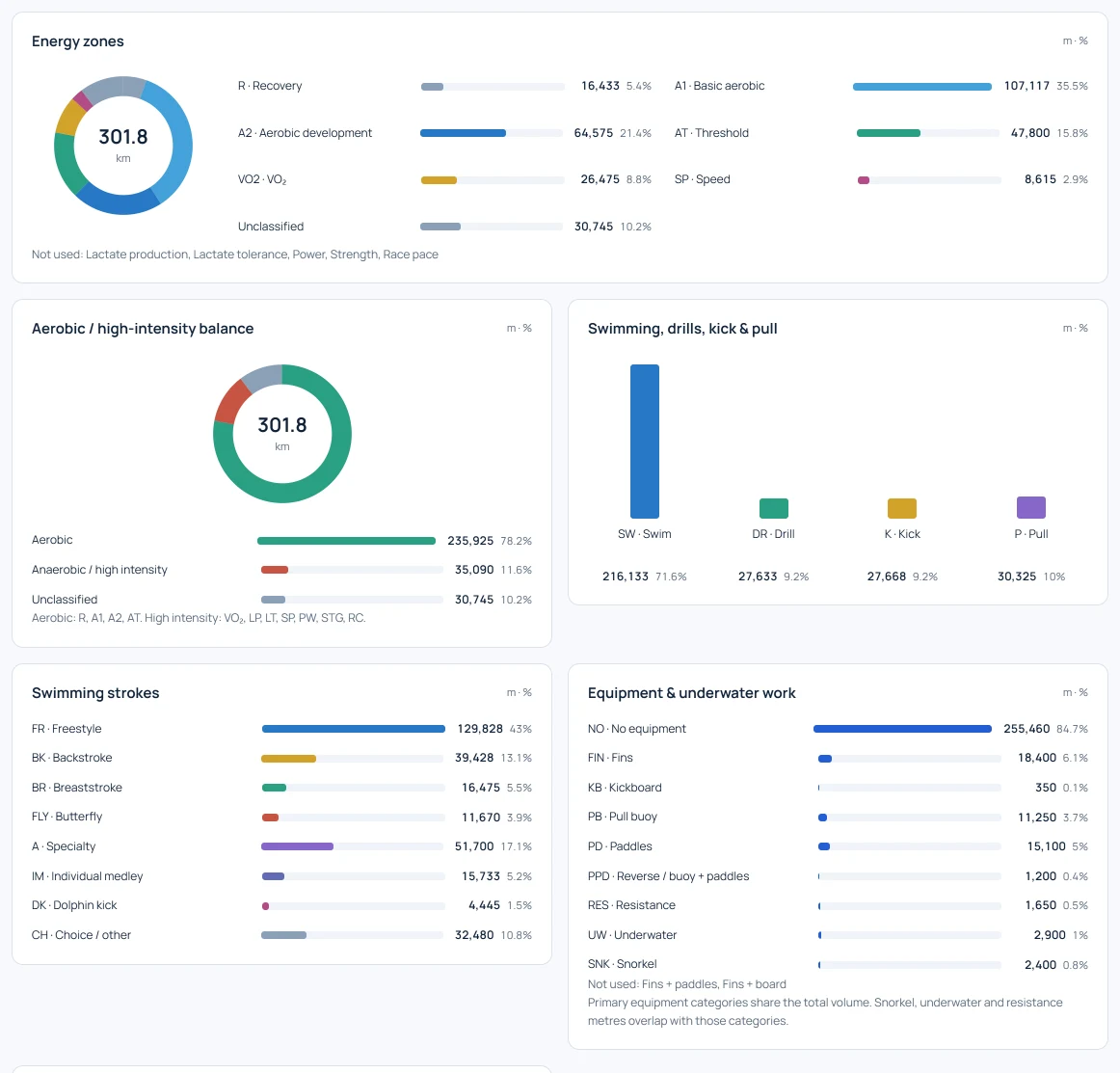Screen dimensions: 1120x1073
Task: Select the 30,325 Pull value
Action: [x=1017, y=577]
